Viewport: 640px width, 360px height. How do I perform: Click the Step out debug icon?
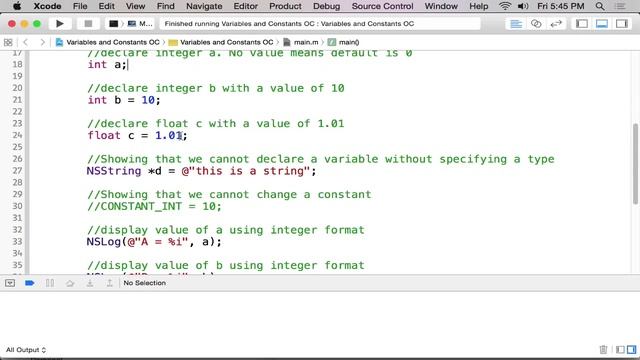(109, 283)
